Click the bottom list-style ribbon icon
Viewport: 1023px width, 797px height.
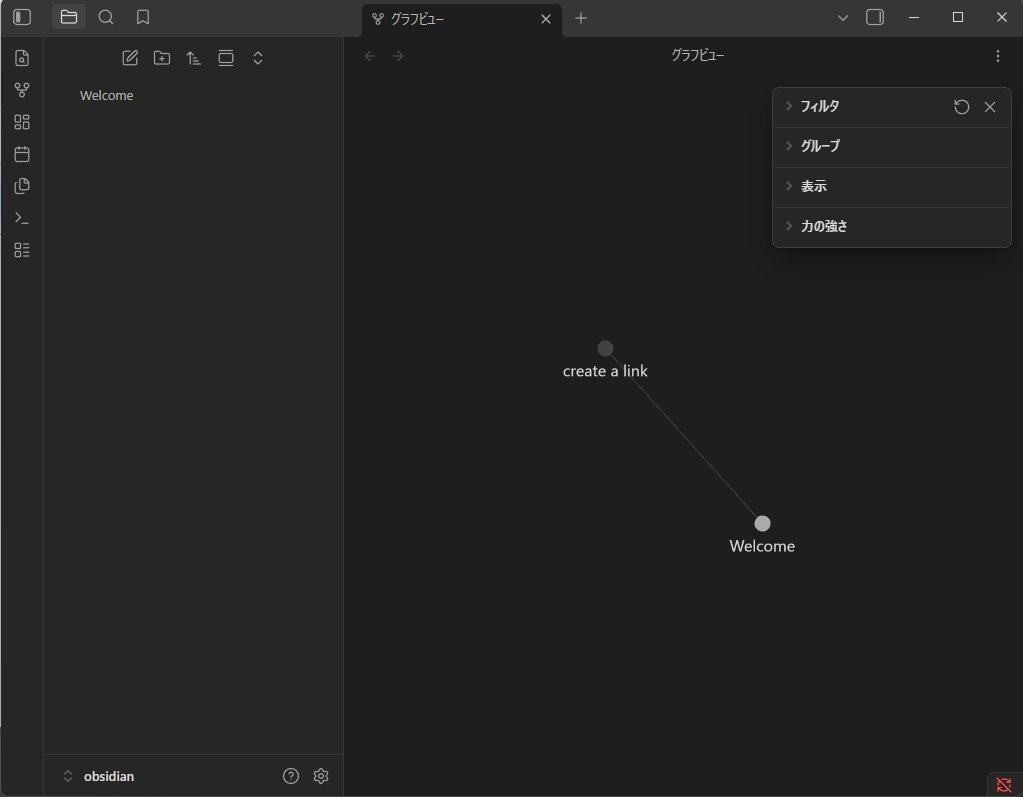coord(22,250)
